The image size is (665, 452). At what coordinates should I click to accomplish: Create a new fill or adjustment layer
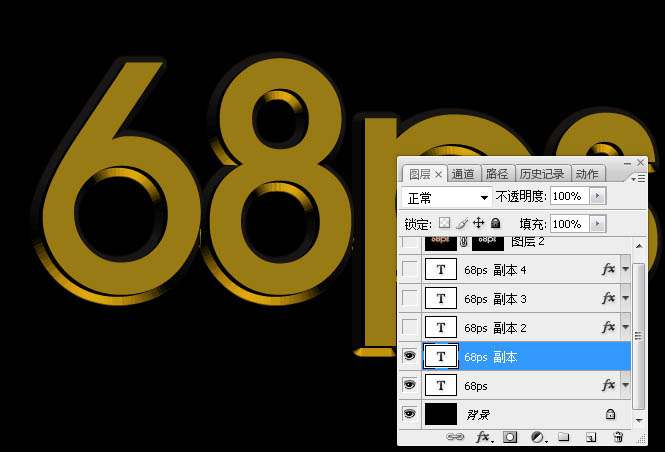538,437
